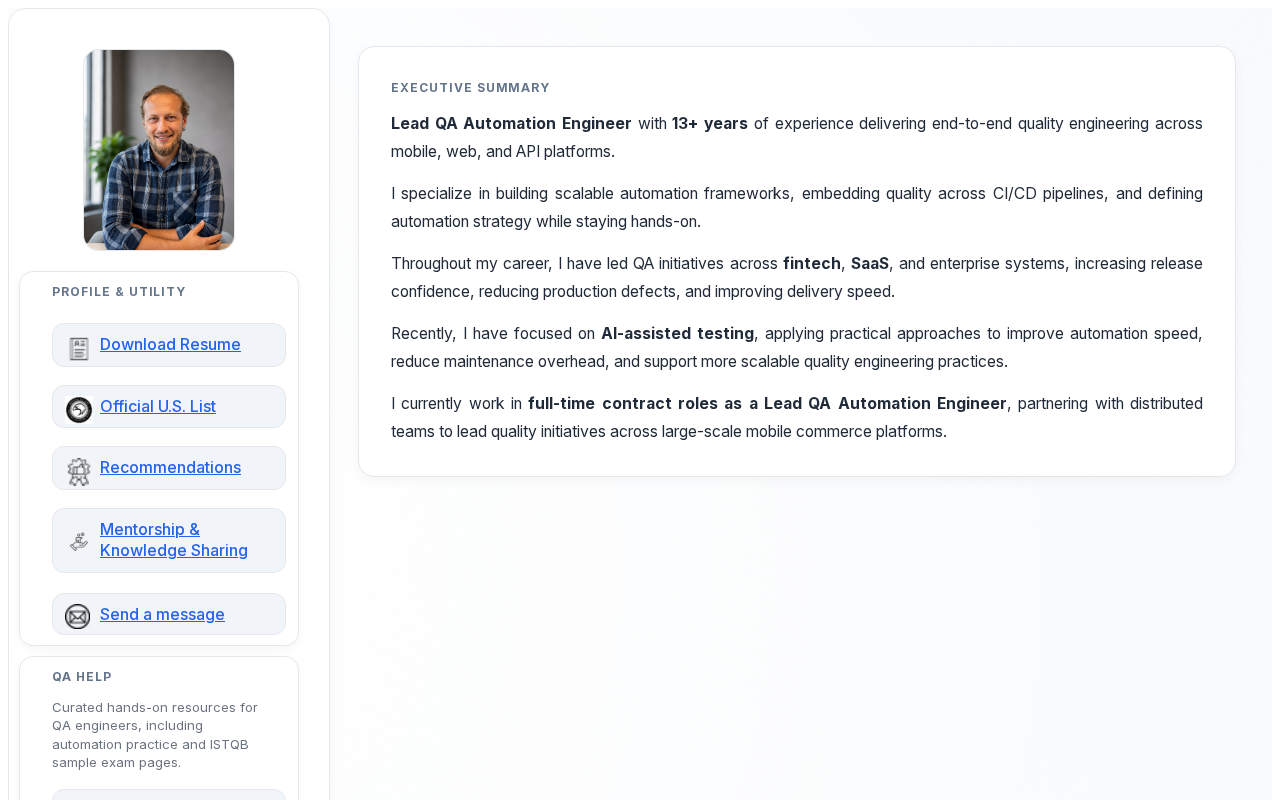Open the Send a message link
Image resolution: width=1280 pixels, height=800 pixels.
click(x=162, y=614)
